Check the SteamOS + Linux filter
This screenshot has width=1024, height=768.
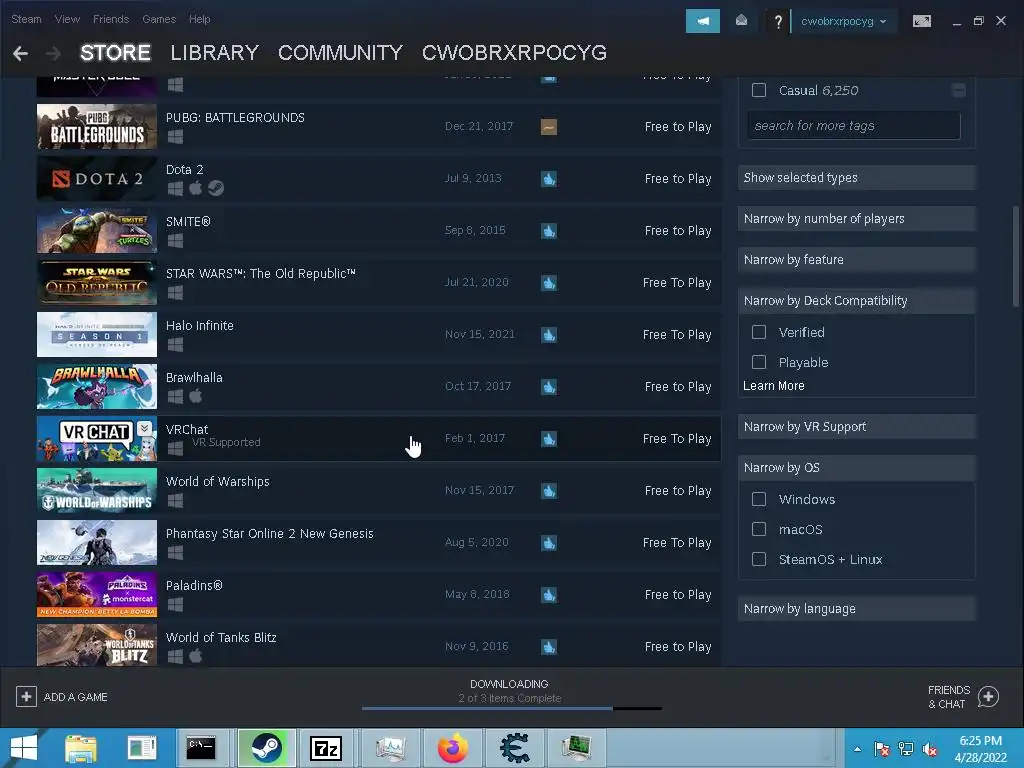tap(759, 560)
